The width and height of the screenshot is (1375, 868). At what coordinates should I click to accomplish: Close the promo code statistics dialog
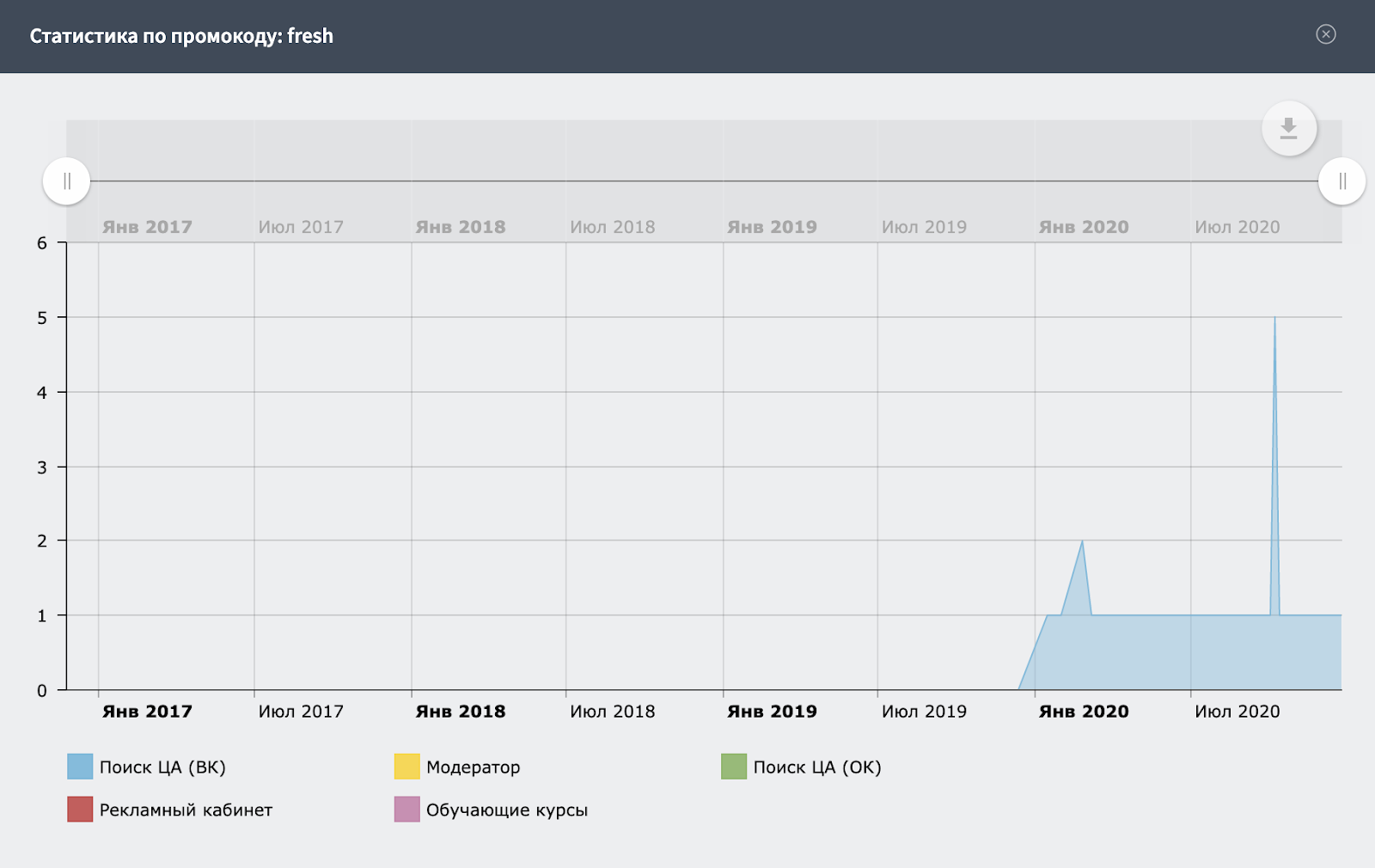1326,34
